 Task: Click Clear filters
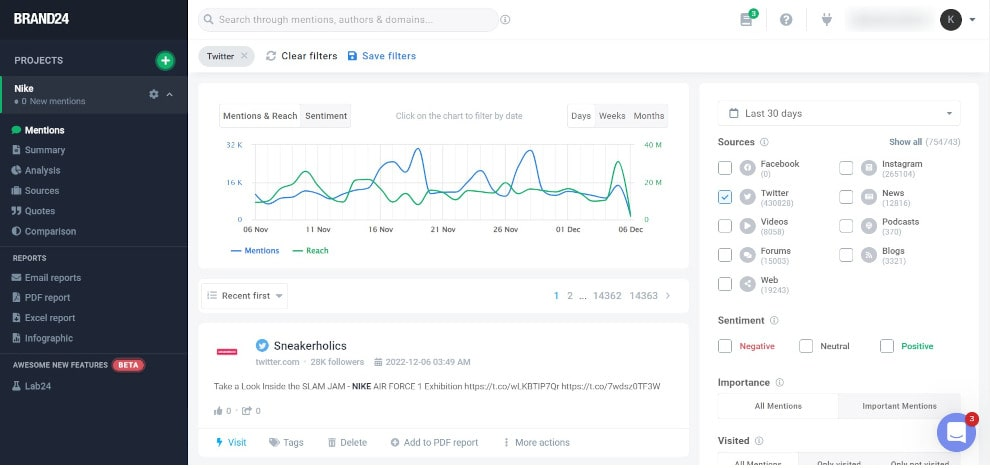coord(302,56)
